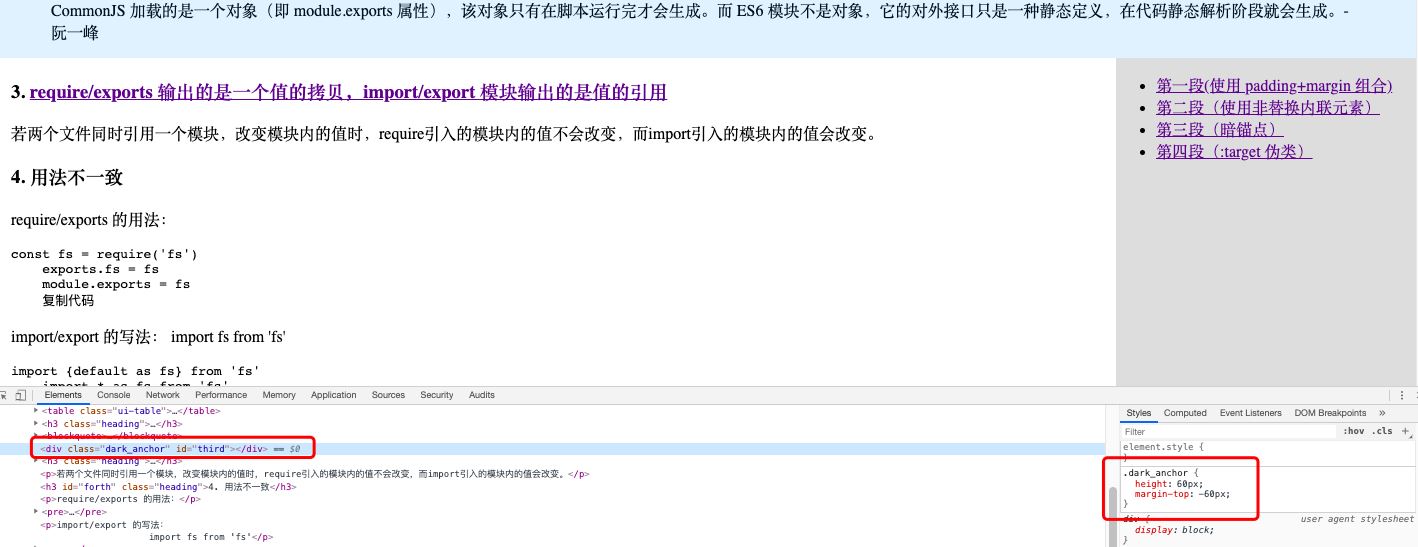Click the import {default as fs} from 'fs' line
This screenshot has width=1418, height=547.
[x=135, y=371]
